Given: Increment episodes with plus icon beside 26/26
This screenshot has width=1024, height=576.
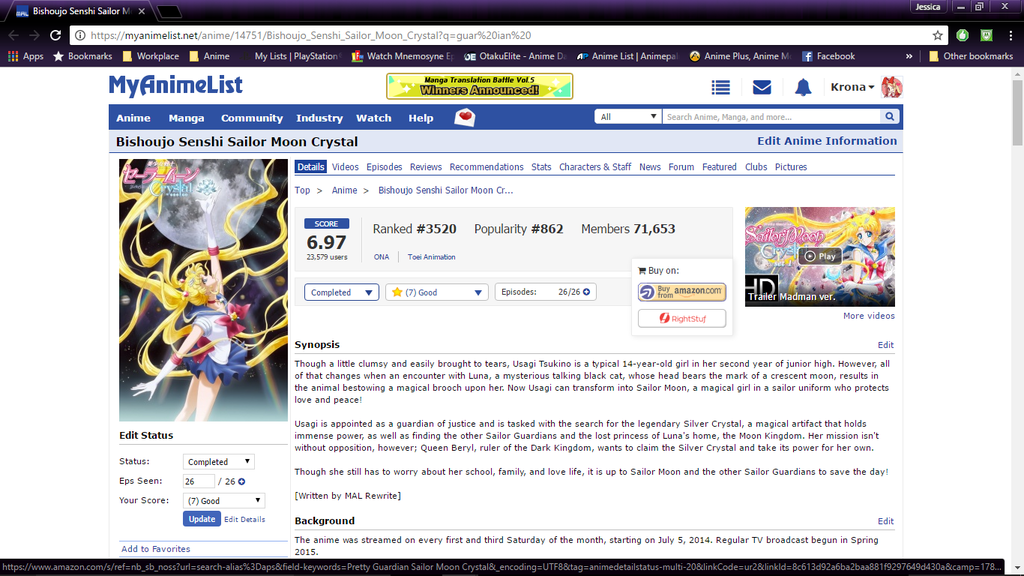Looking at the screenshot, I should 586,292.
